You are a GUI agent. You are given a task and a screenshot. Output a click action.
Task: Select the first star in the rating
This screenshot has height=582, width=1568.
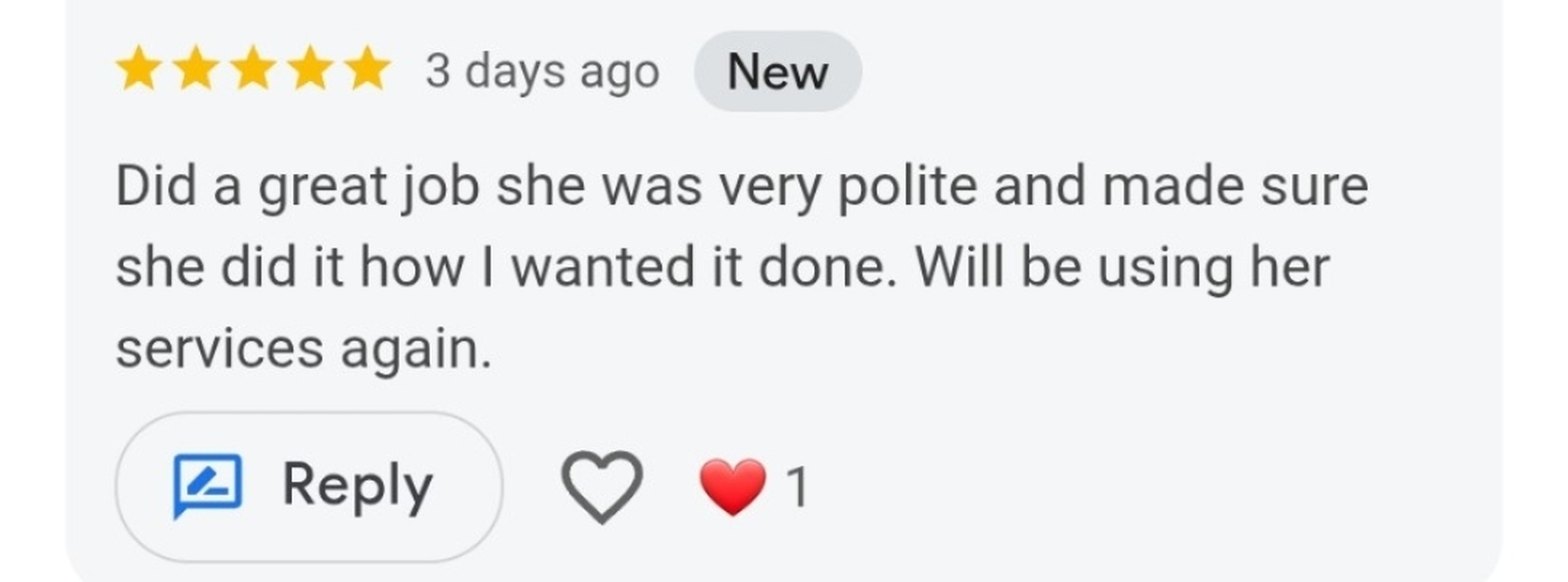click(139, 70)
